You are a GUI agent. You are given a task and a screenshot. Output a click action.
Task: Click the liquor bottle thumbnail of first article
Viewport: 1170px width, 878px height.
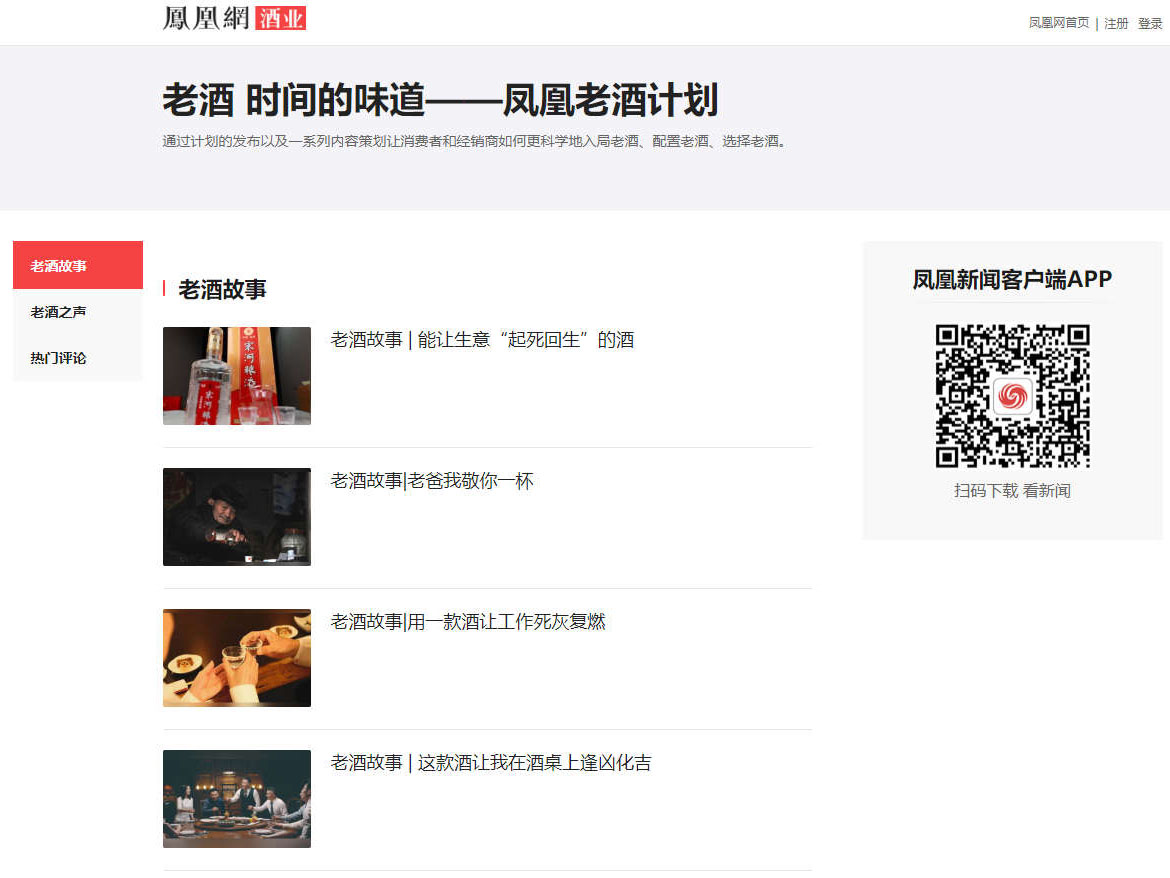tap(237, 376)
